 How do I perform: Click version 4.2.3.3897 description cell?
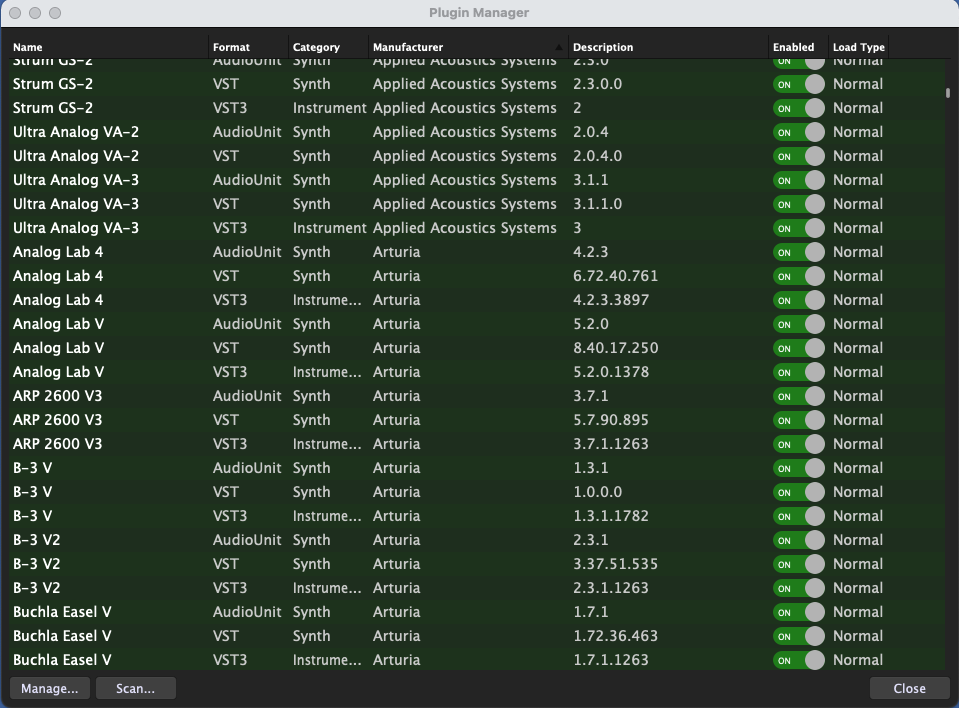pos(611,300)
